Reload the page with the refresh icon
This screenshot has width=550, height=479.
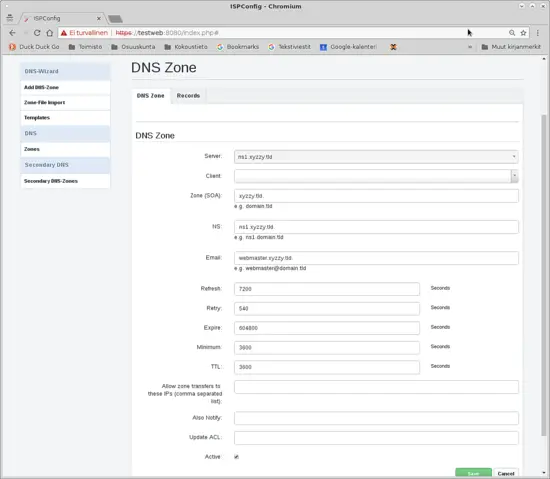pos(37,33)
